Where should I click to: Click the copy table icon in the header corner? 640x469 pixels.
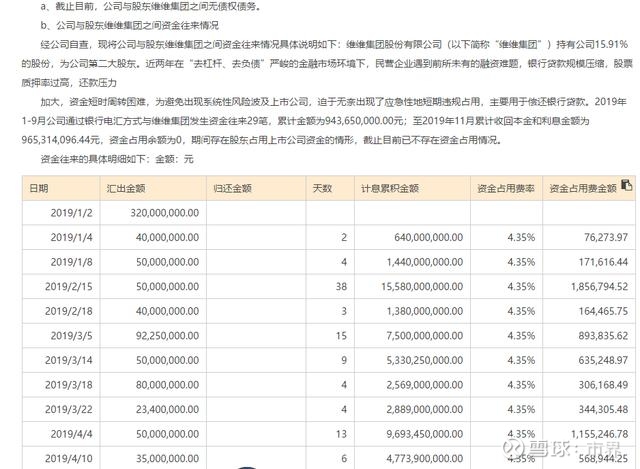click(626, 185)
